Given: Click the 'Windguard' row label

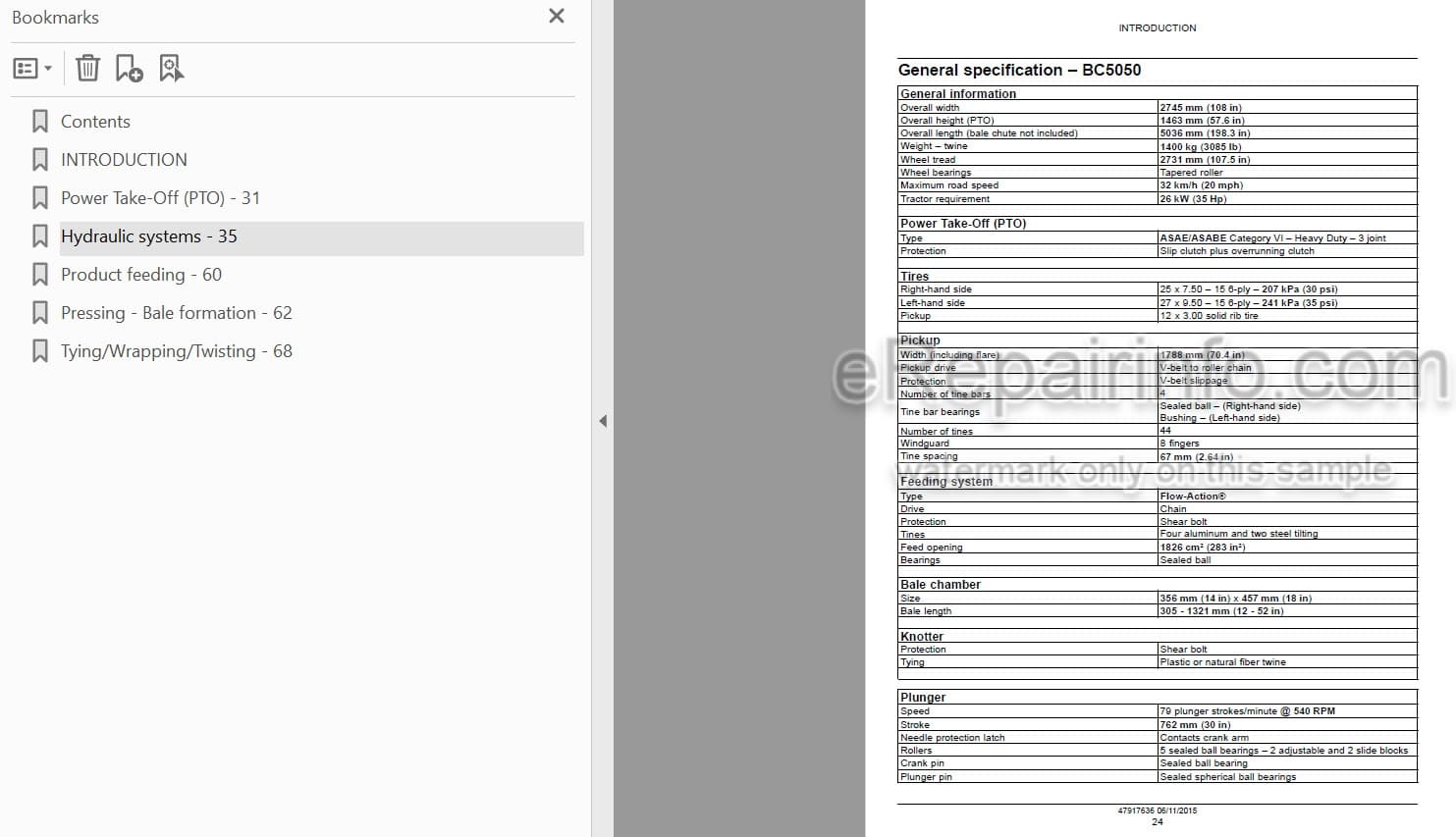Looking at the screenshot, I should [925, 444].
